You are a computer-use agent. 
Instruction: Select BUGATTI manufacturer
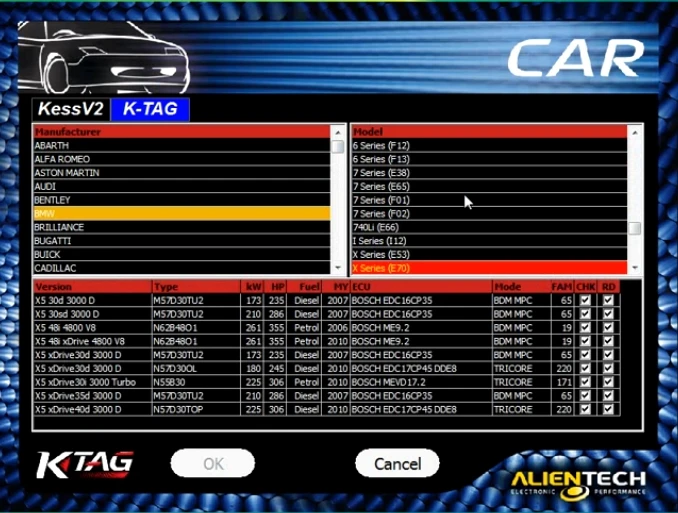[182, 241]
